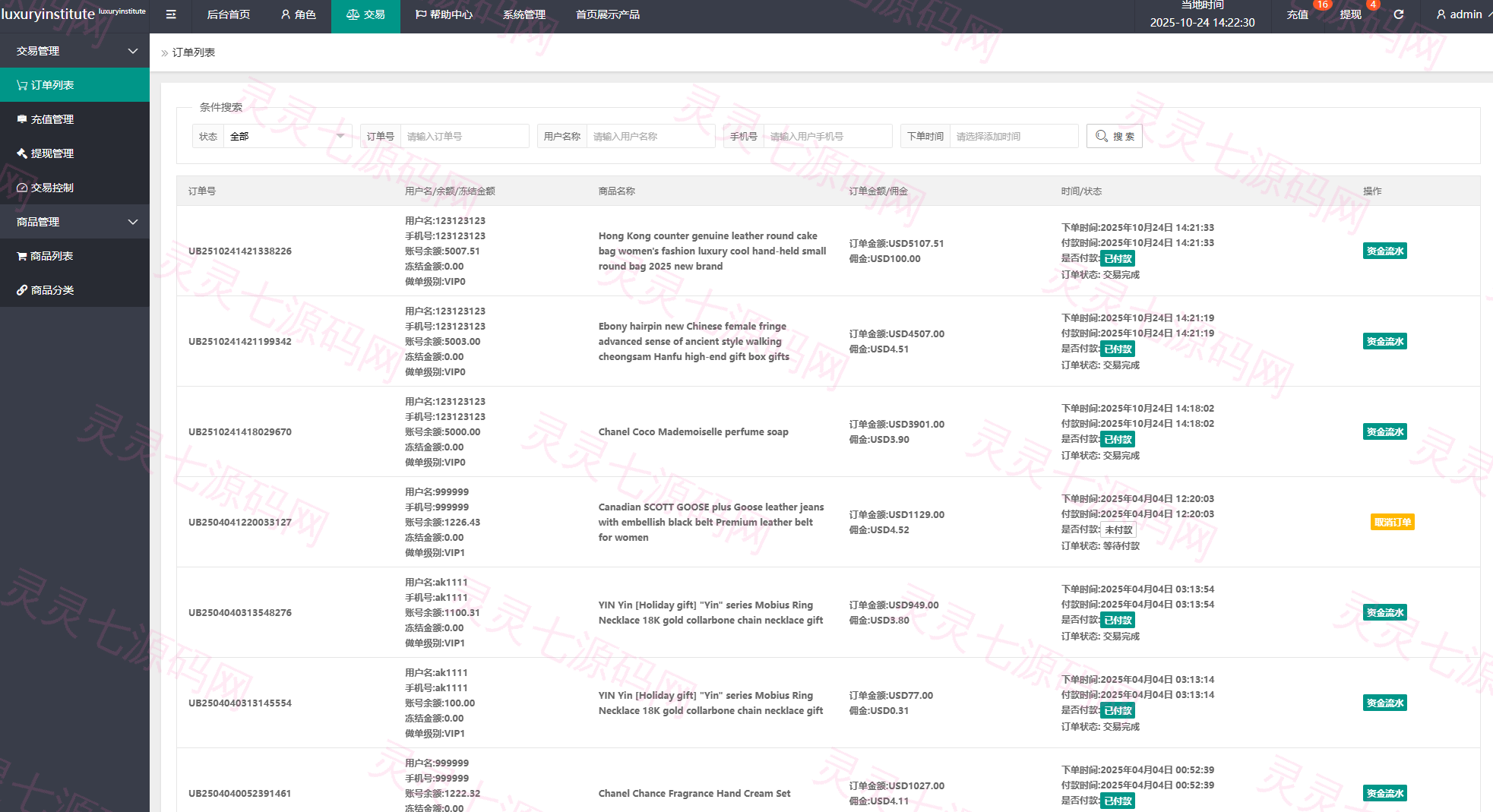This screenshot has width=1493, height=812.
Task: Click 订单列表 breadcrumb text
Action: 194,52
